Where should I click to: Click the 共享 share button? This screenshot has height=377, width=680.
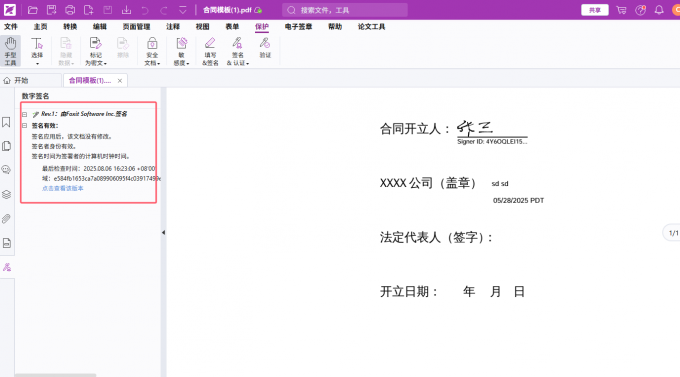pos(595,10)
